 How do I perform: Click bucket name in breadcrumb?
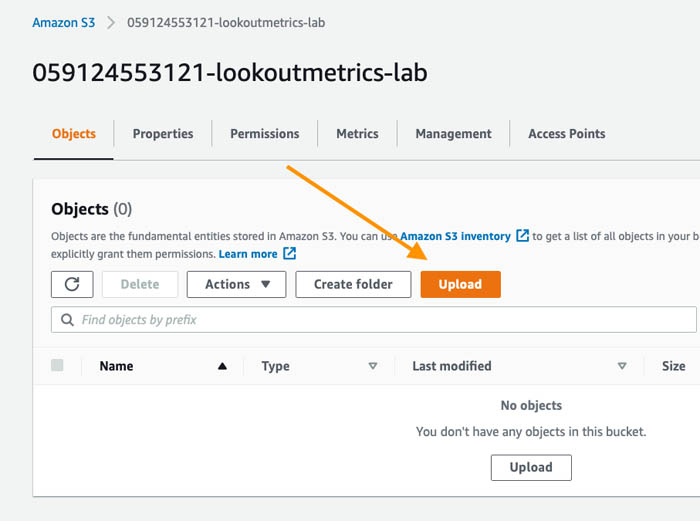[226, 23]
